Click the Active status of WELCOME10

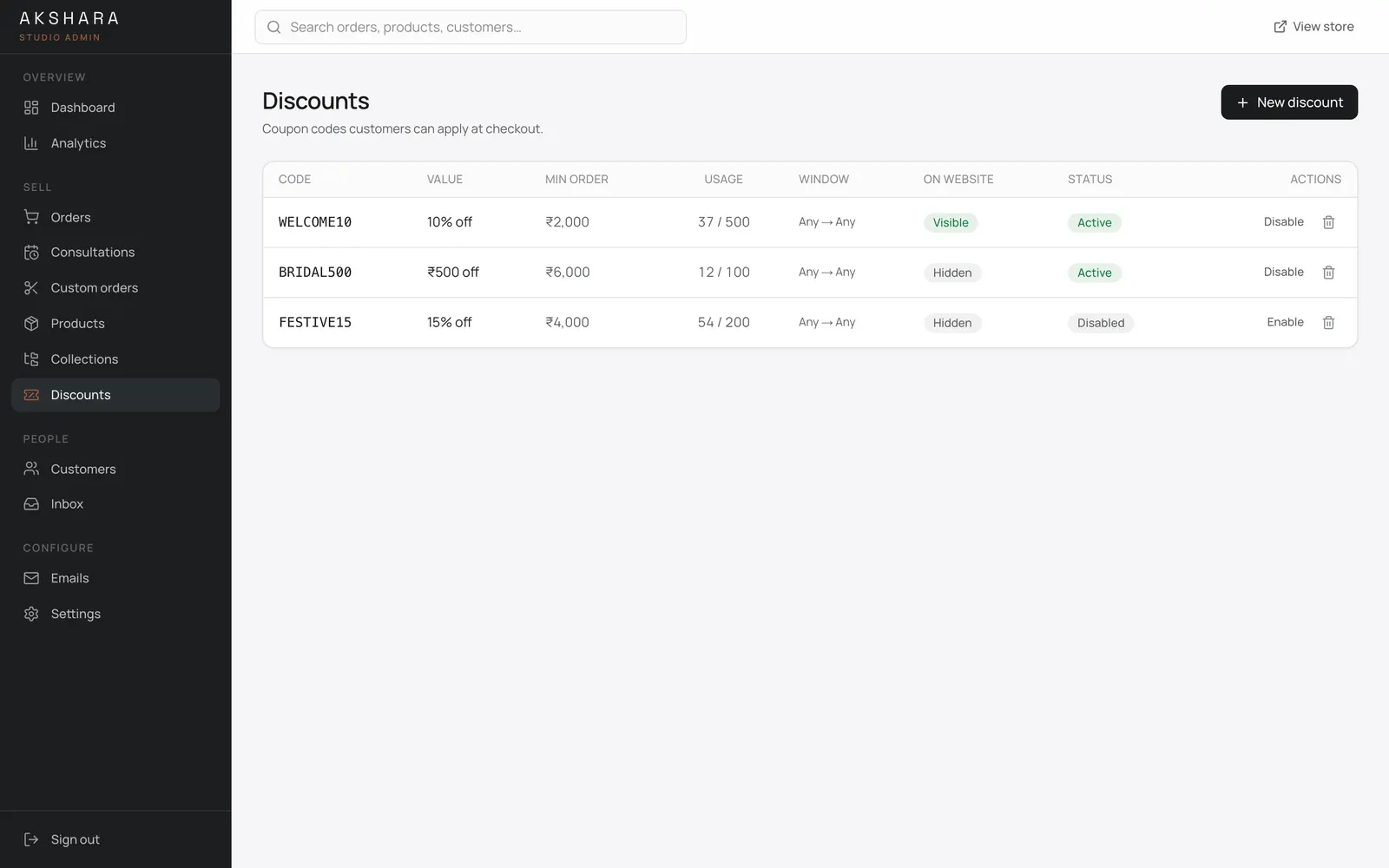click(x=1095, y=223)
